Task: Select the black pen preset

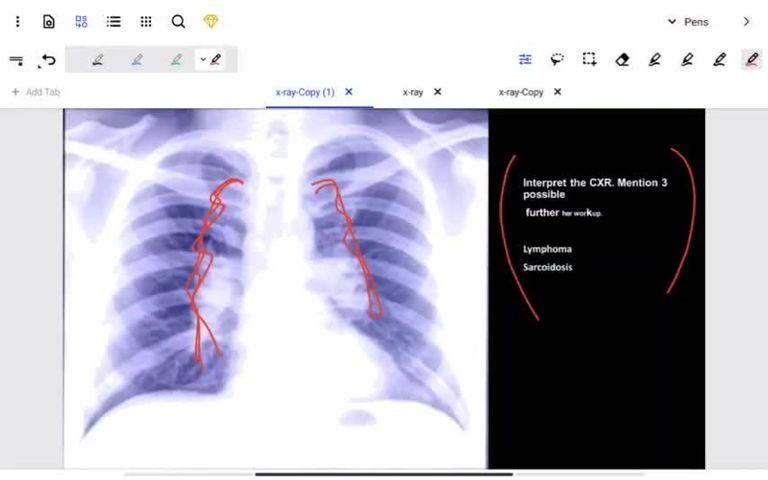Action: 98,60
